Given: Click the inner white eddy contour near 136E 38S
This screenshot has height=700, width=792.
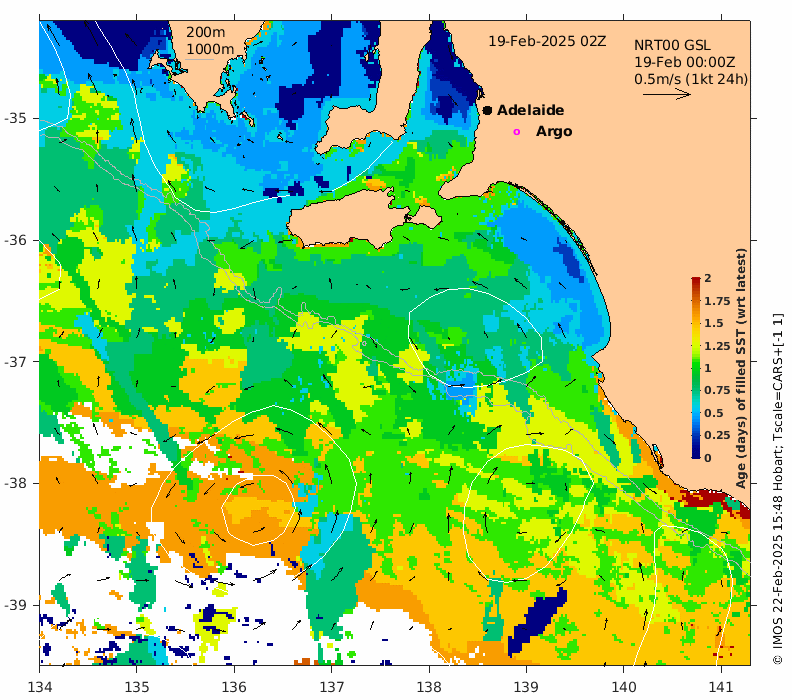Looking at the screenshot, I should click(x=258, y=510).
